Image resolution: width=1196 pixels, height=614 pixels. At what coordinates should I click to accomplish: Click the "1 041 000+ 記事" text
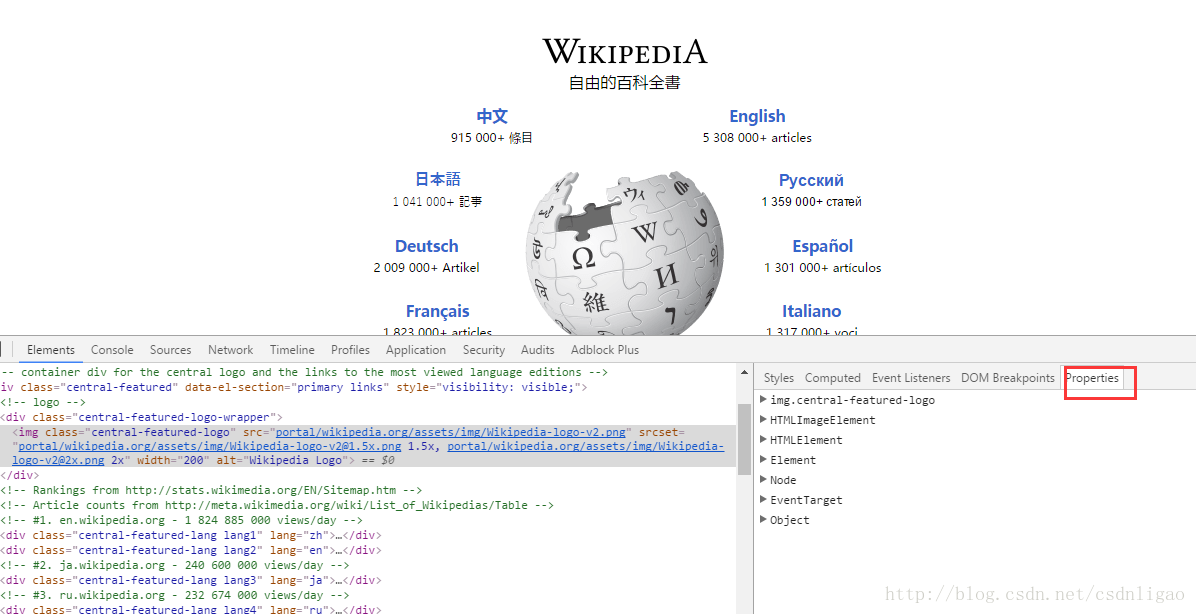point(437,202)
